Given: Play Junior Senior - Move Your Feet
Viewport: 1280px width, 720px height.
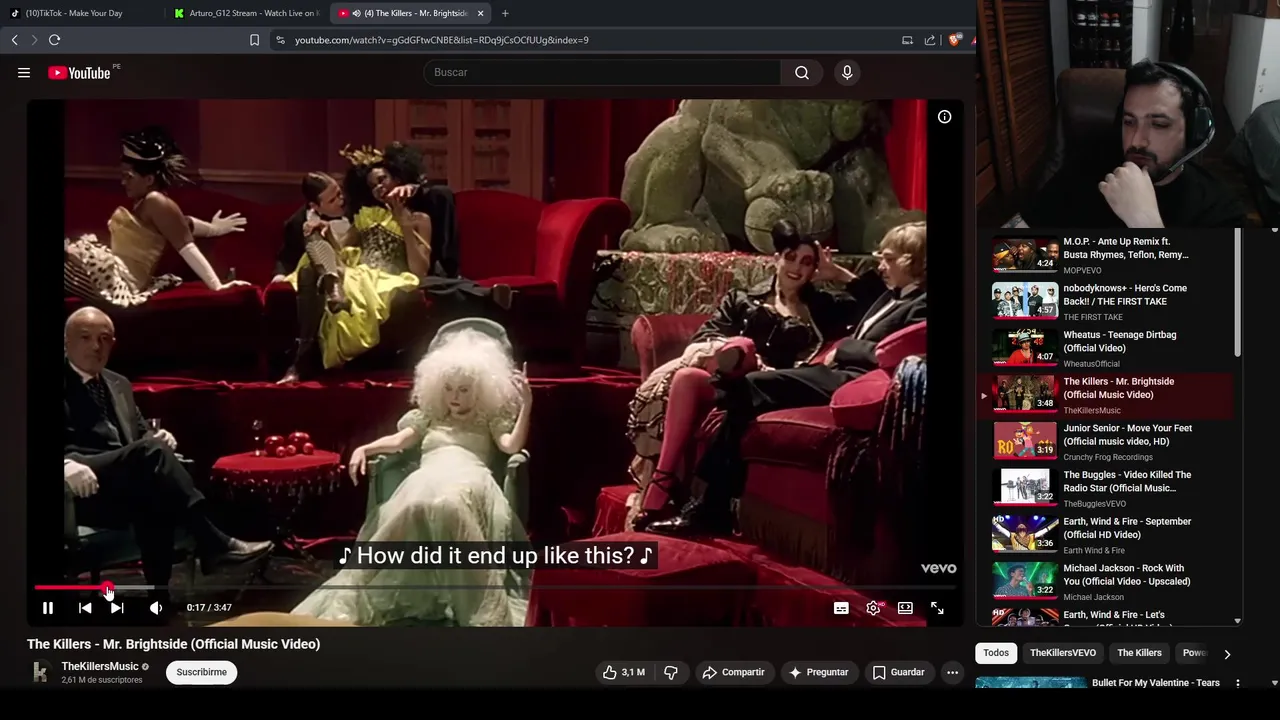Looking at the screenshot, I should tap(1106, 441).
